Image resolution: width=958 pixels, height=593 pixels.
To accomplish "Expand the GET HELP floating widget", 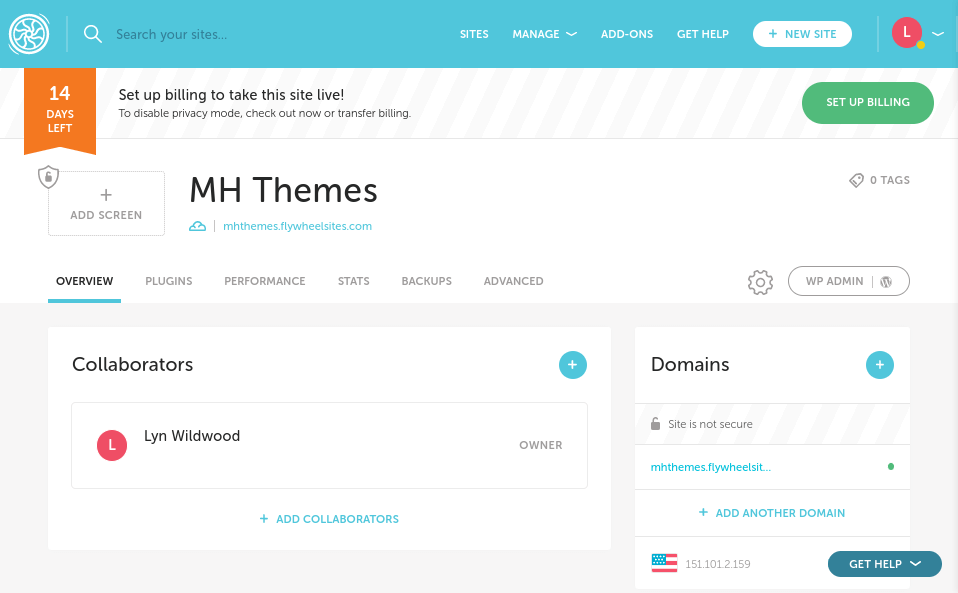I will tap(885, 564).
